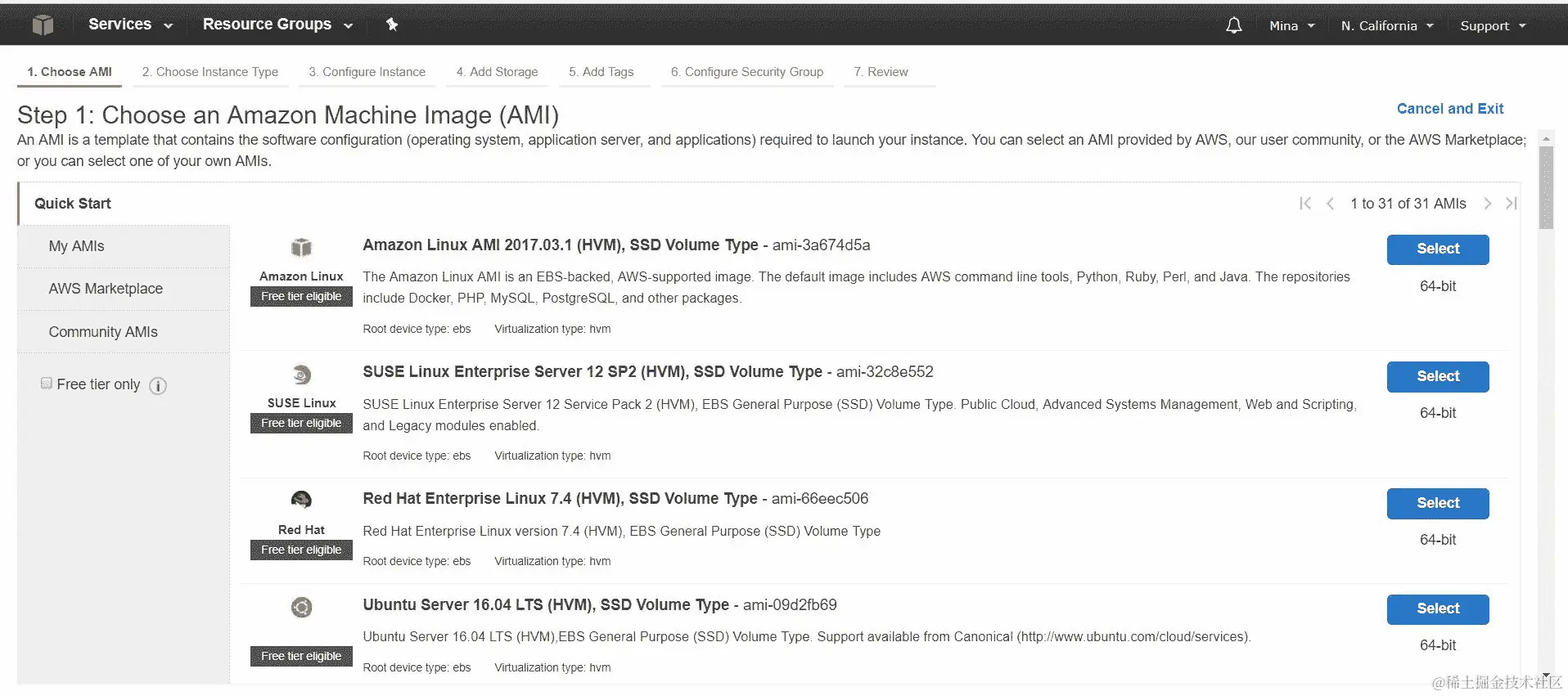Click Ubuntu Server 16.04 LTS title

[546, 605]
